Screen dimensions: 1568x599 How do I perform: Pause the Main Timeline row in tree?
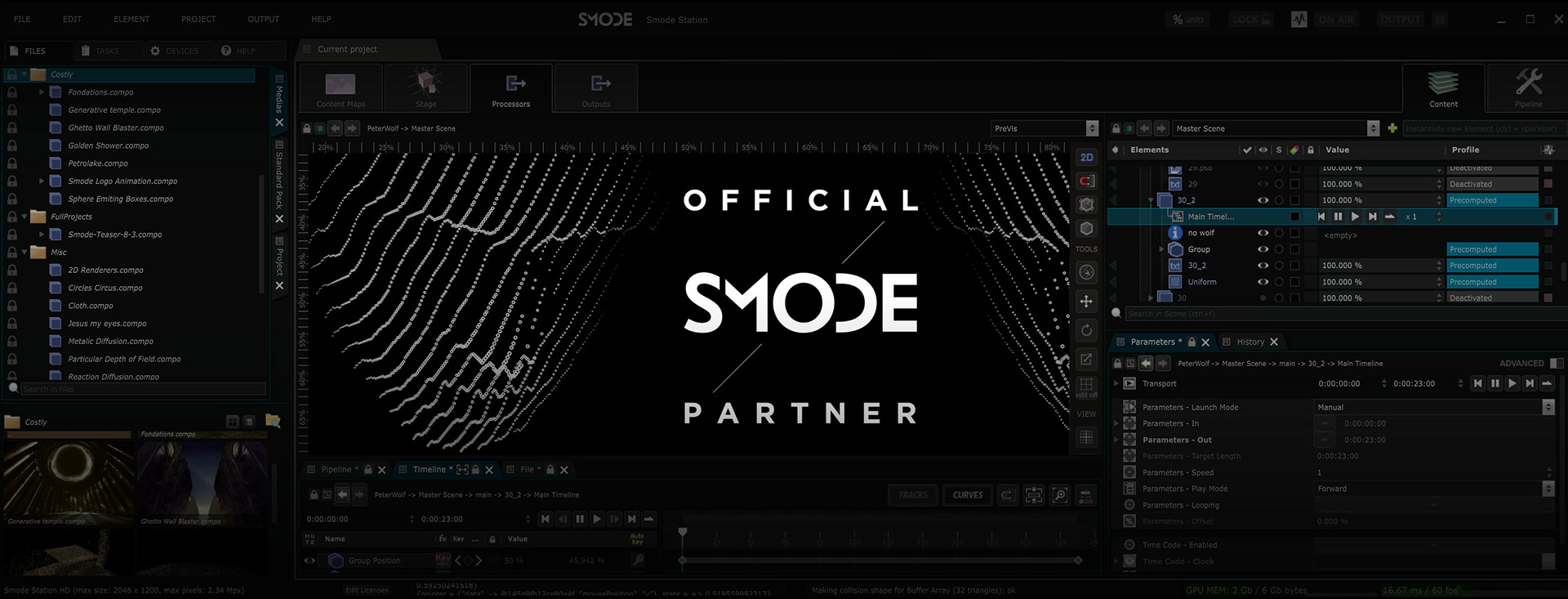point(1338,217)
